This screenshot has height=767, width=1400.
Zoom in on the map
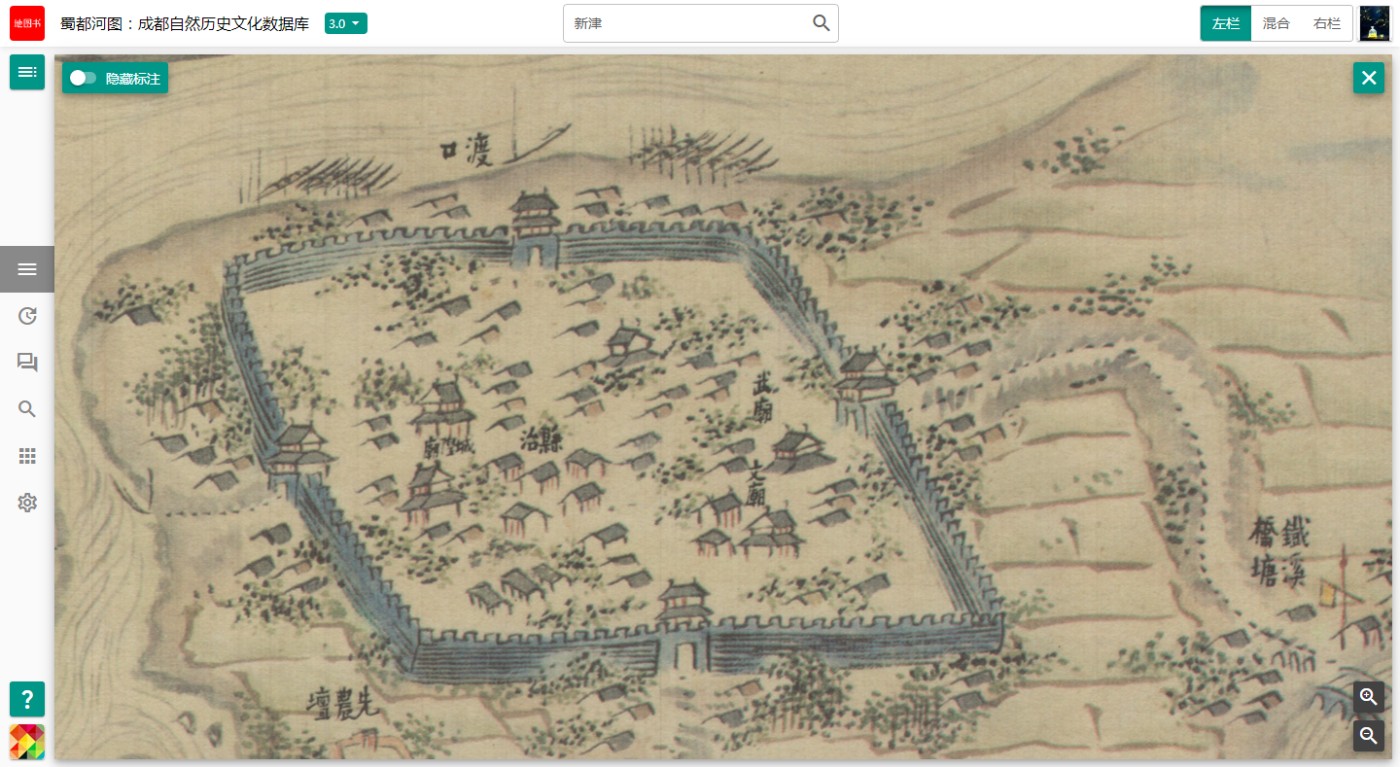[x=1368, y=697]
